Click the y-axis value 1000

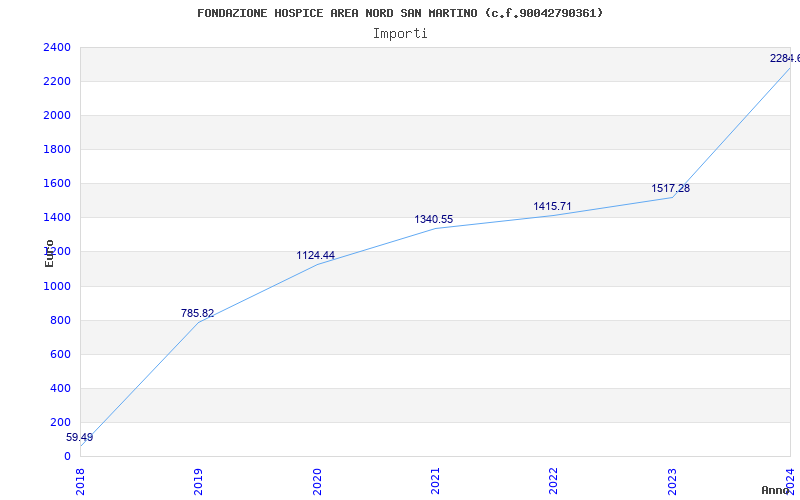(57, 286)
